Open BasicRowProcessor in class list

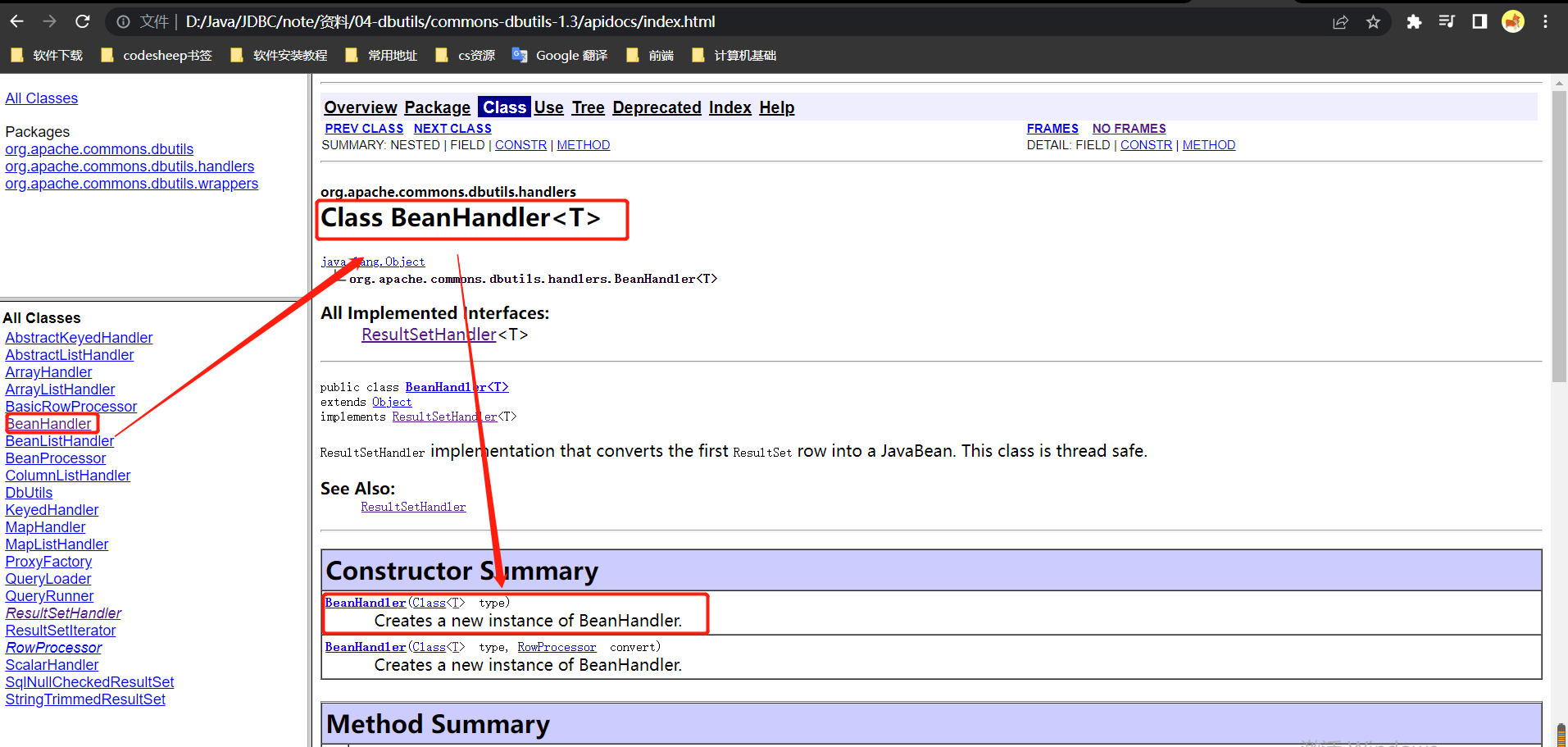[71, 407]
